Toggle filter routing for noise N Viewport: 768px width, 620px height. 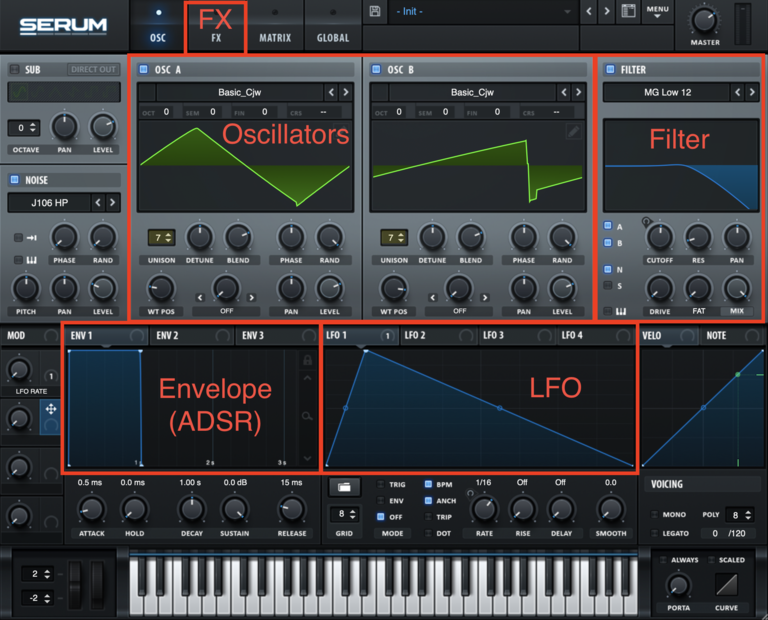pos(608,269)
